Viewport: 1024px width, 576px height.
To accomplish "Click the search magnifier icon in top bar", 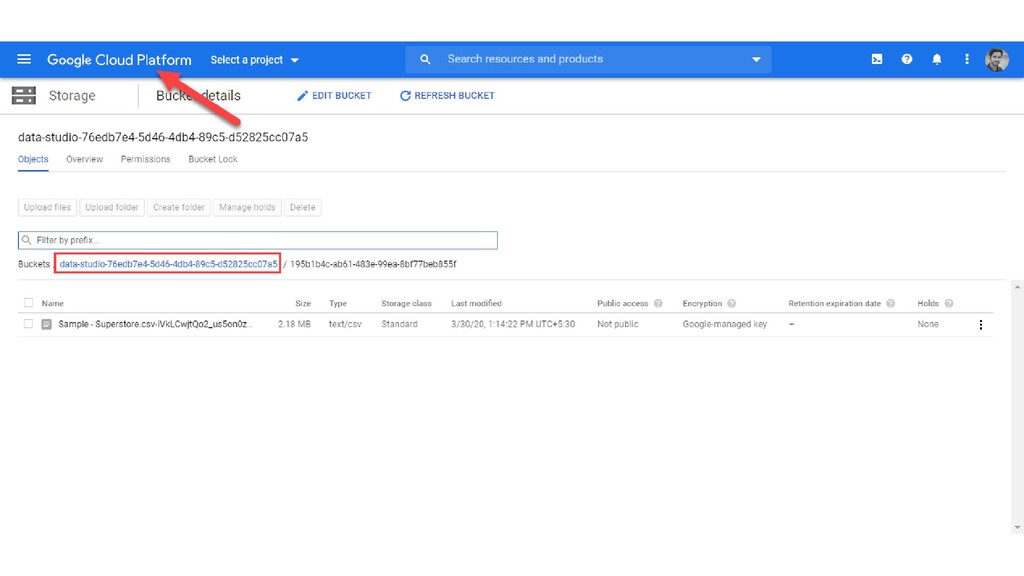I will tap(425, 59).
